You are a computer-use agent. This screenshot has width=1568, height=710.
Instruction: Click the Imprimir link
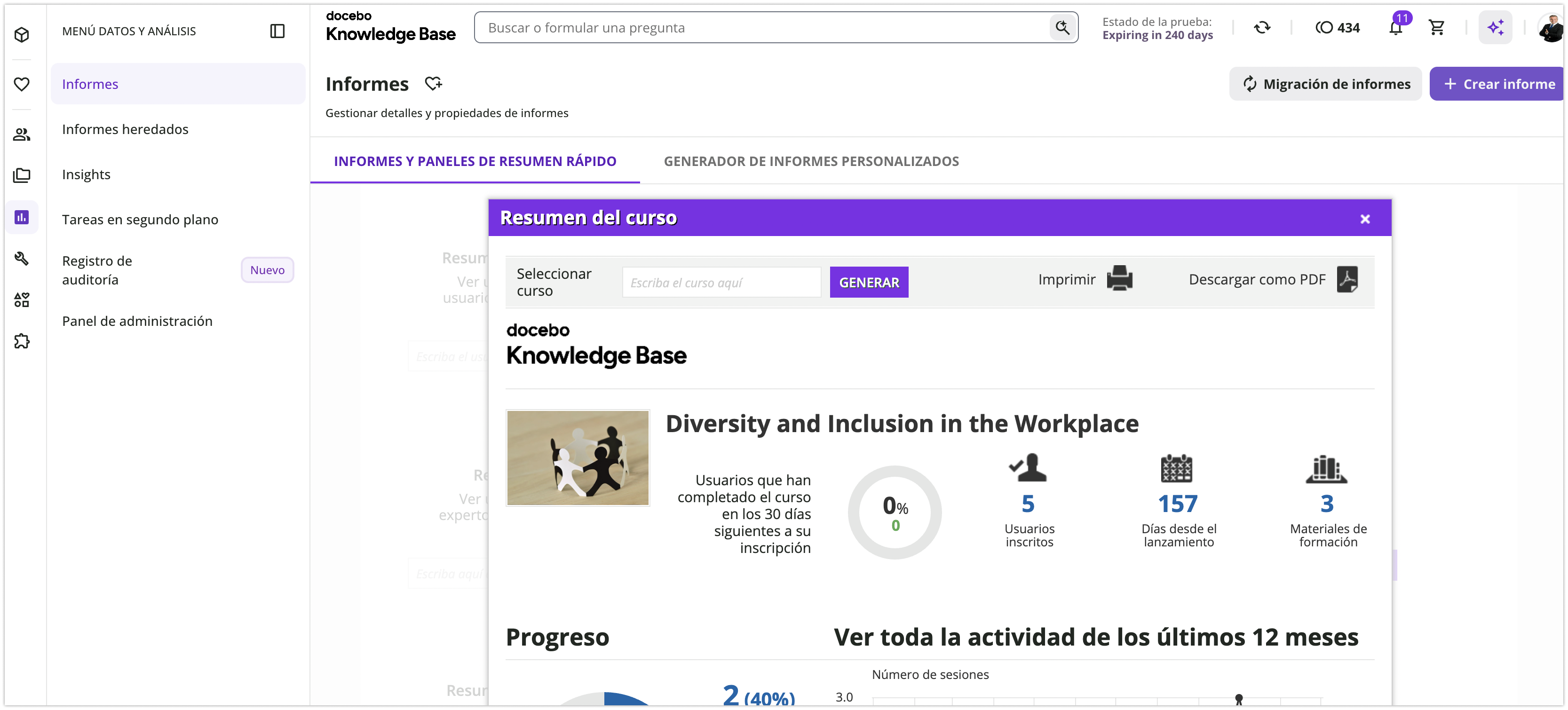pos(1067,280)
